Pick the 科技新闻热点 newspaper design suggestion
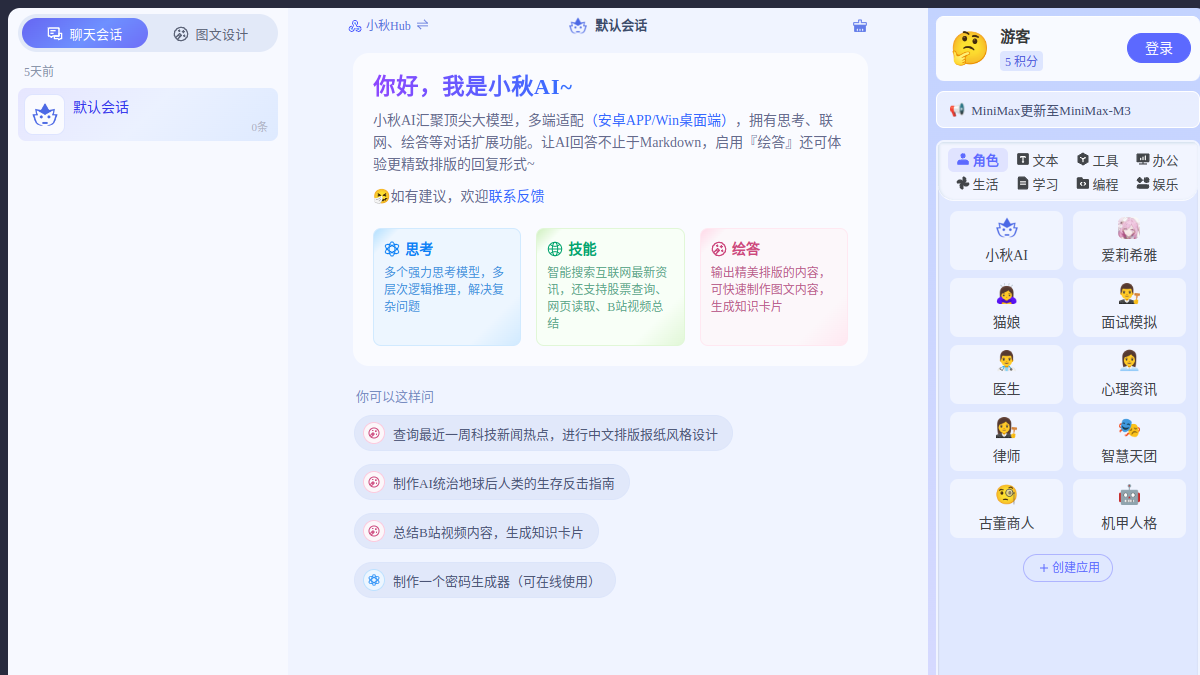Image resolution: width=1200 pixels, height=675 pixels. (543, 434)
